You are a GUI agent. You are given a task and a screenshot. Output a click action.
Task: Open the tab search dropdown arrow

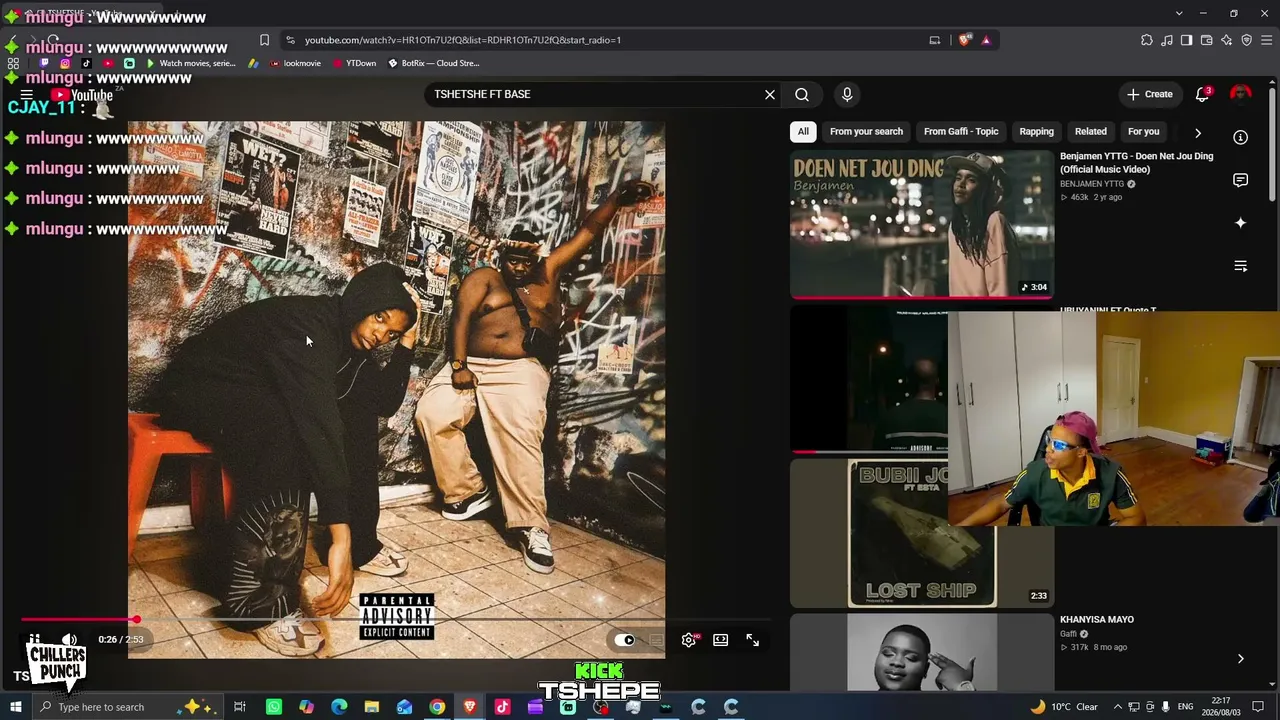point(1179,13)
